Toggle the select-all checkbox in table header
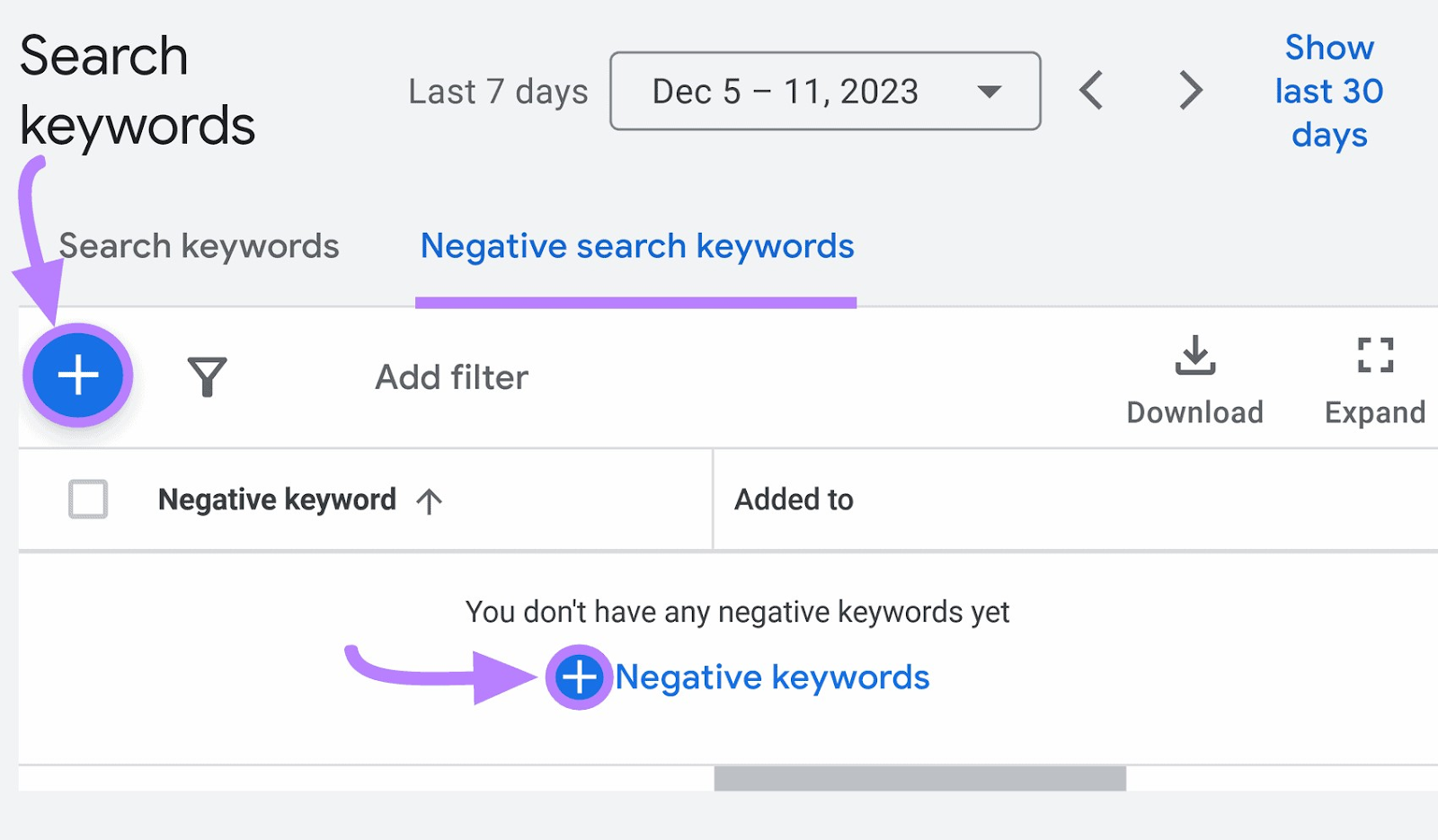Viewport: 1438px width, 840px height. tap(86, 500)
